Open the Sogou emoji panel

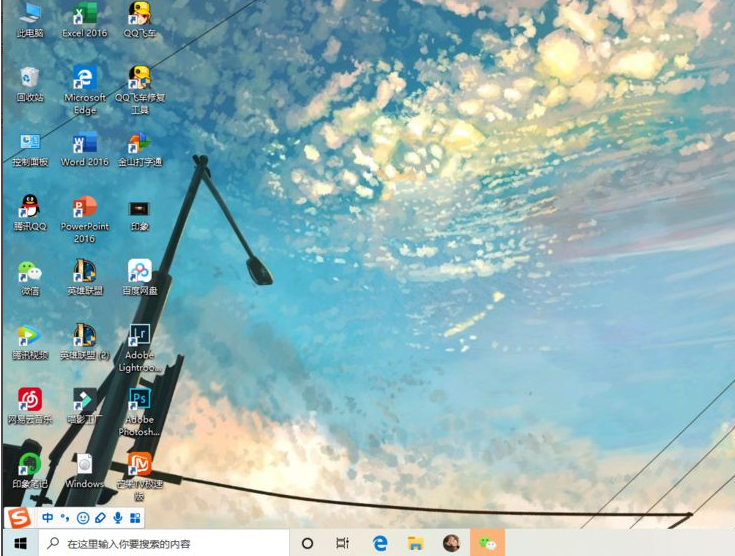[x=83, y=518]
